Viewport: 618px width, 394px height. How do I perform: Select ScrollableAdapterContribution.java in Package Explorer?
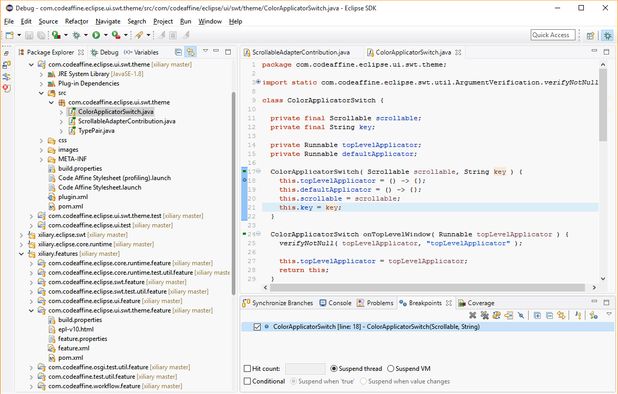tap(127, 121)
